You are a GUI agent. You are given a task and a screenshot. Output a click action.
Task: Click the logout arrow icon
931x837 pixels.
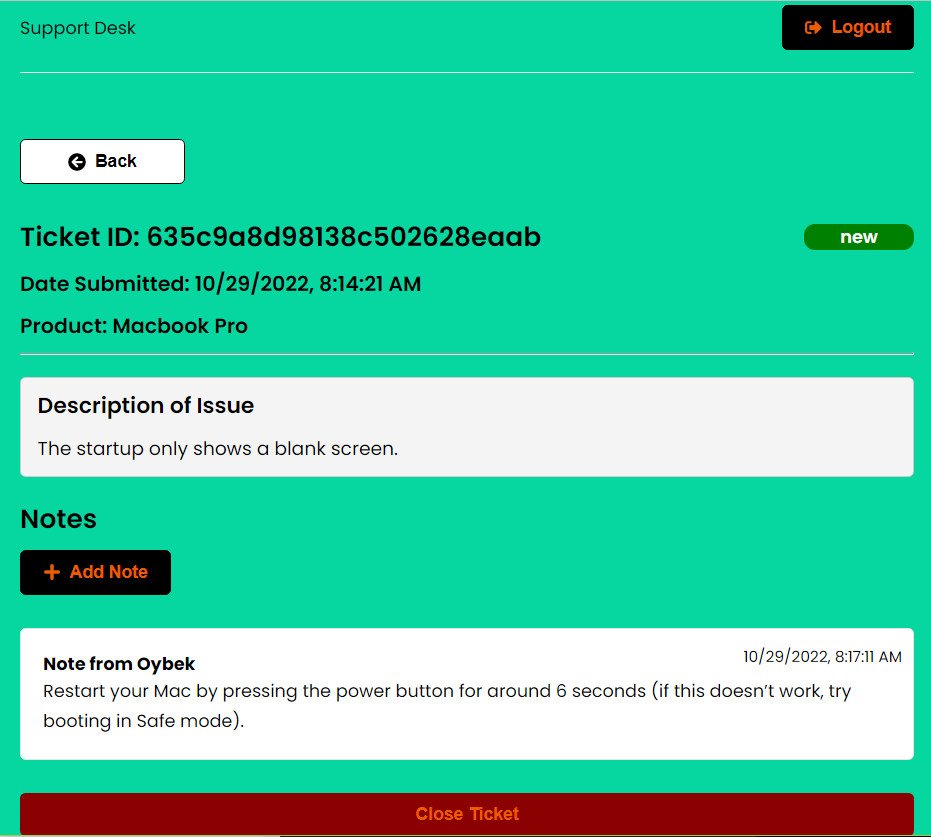811,27
